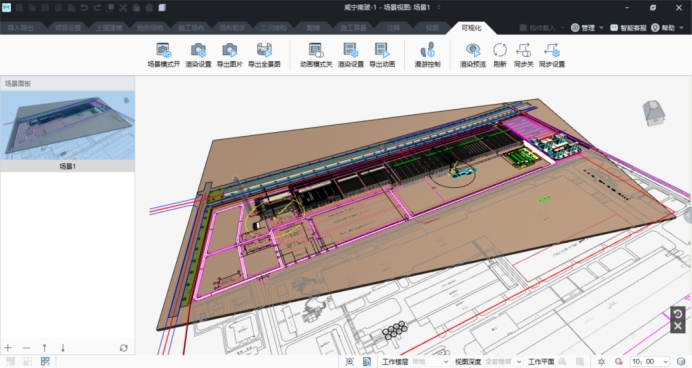This screenshot has height=368, width=692.
Task: Click the 刷新 refresh icon
Action: click(500, 55)
